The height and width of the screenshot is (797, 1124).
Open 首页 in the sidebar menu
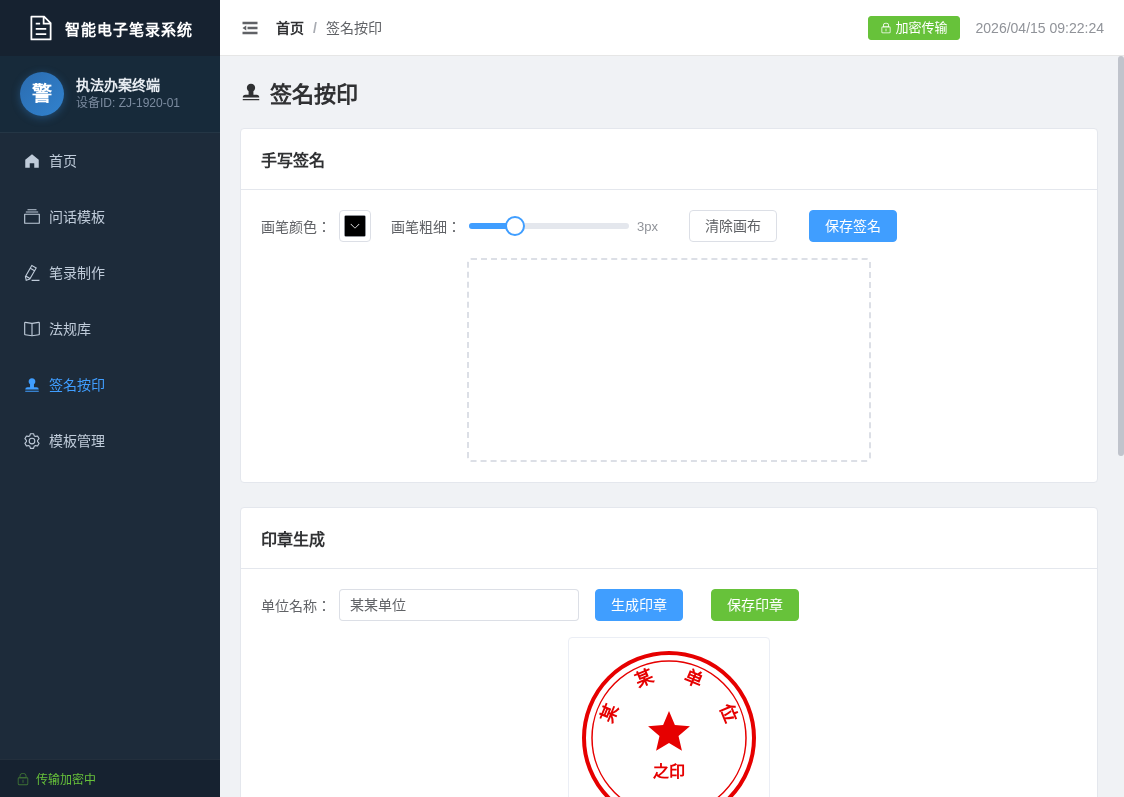110,161
